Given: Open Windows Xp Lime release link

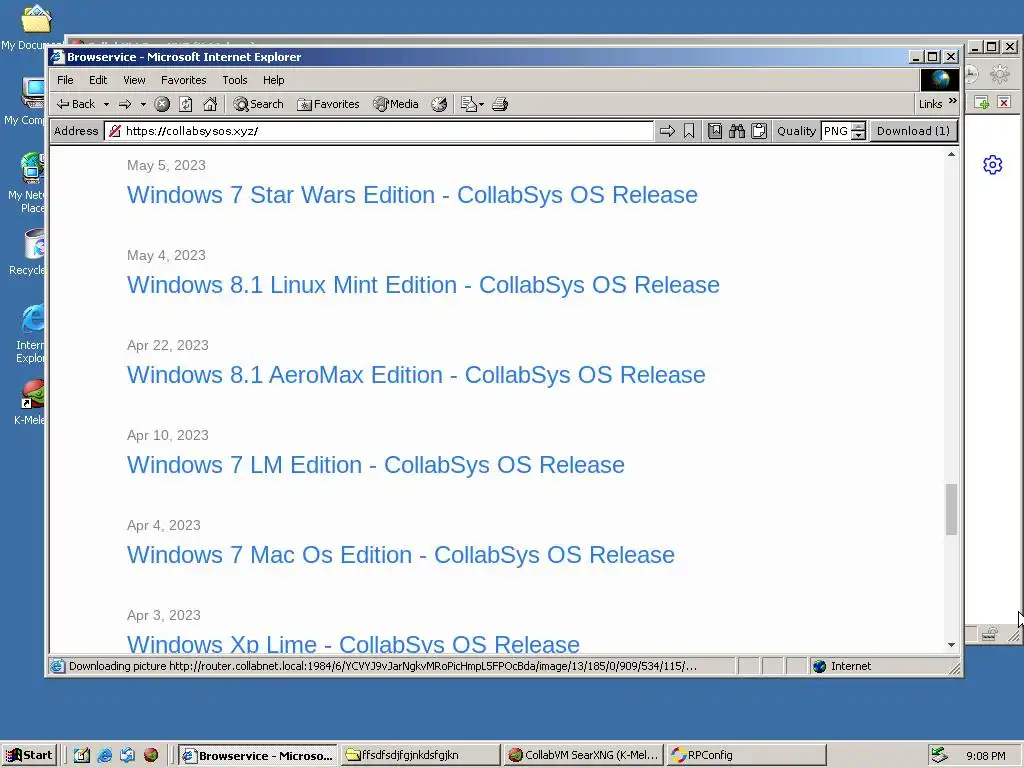Looking at the screenshot, I should [353, 643].
